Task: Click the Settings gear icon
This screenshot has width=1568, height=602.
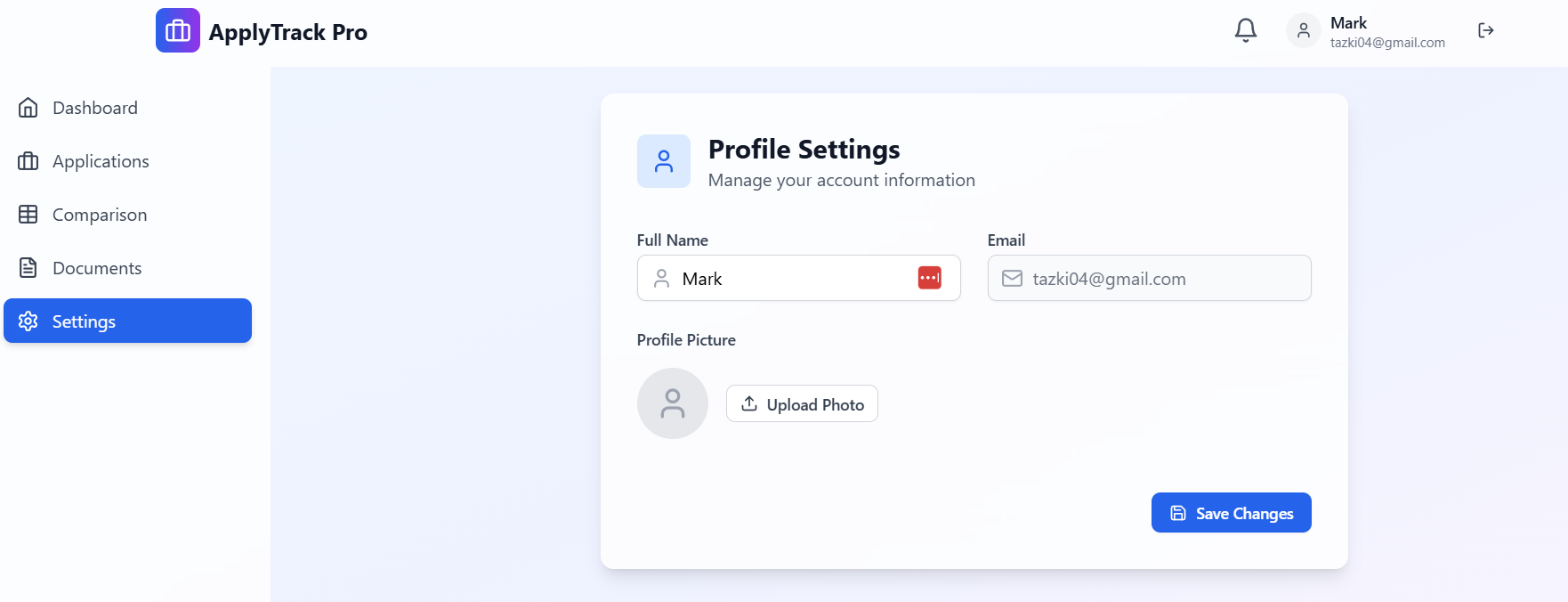Action: coord(28,321)
